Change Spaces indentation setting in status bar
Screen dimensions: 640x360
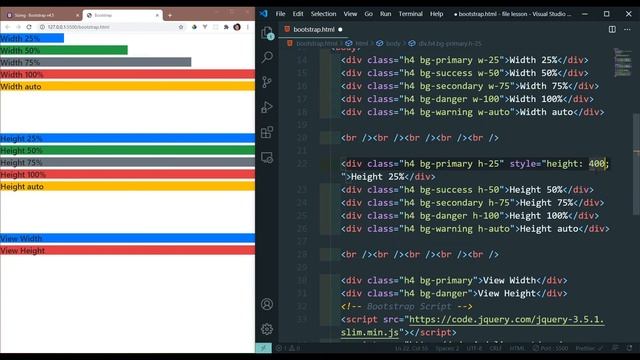point(447,348)
